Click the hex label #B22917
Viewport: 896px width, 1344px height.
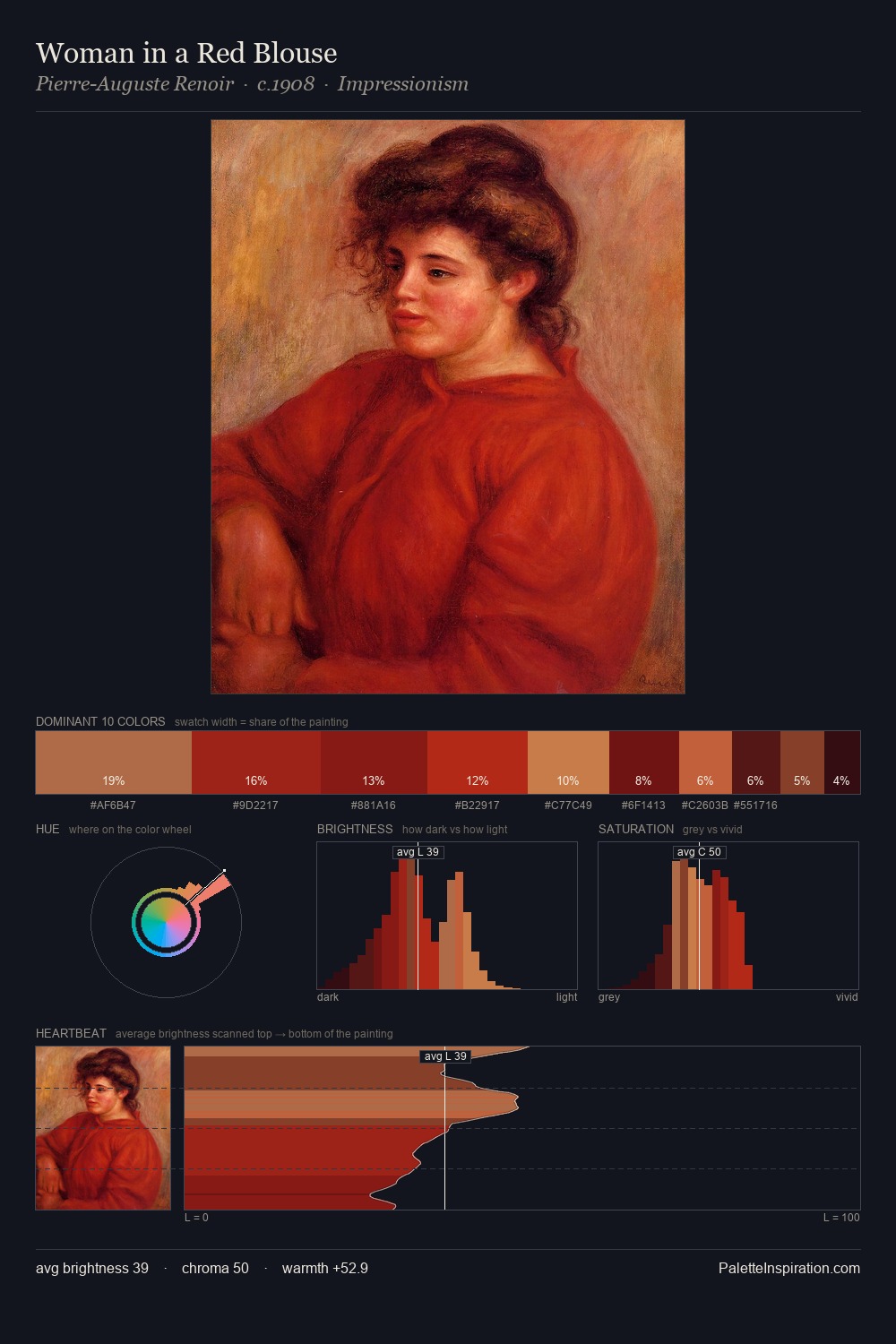(x=477, y=806)
